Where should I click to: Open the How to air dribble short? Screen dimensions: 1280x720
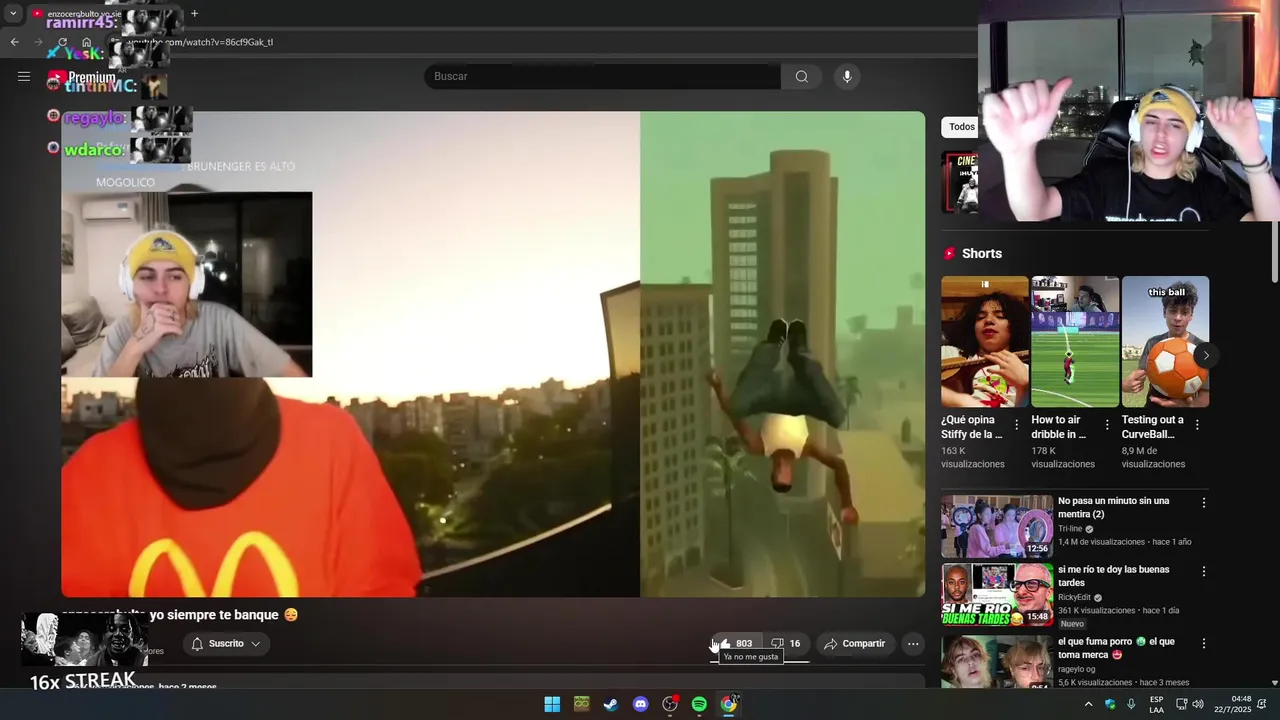point(1075,342)
